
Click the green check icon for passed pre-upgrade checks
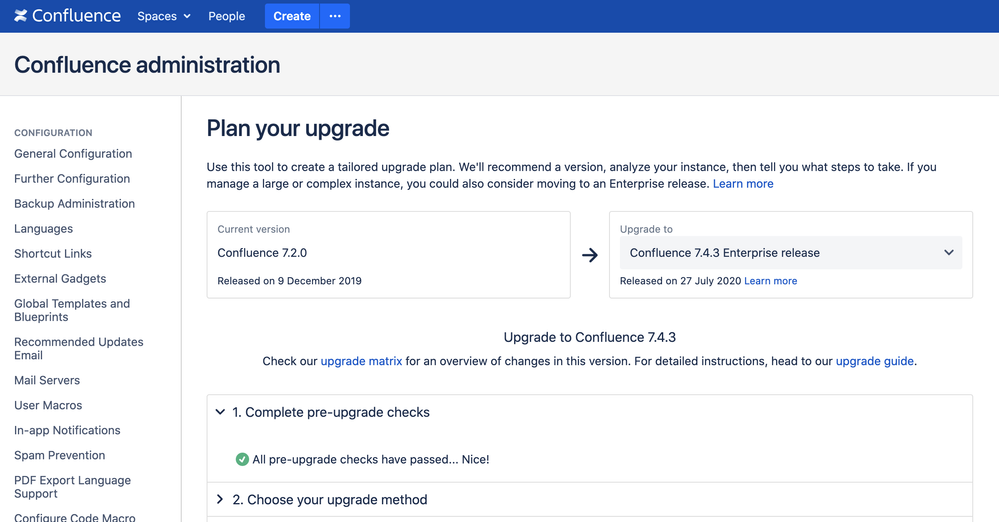coord(242,459)
